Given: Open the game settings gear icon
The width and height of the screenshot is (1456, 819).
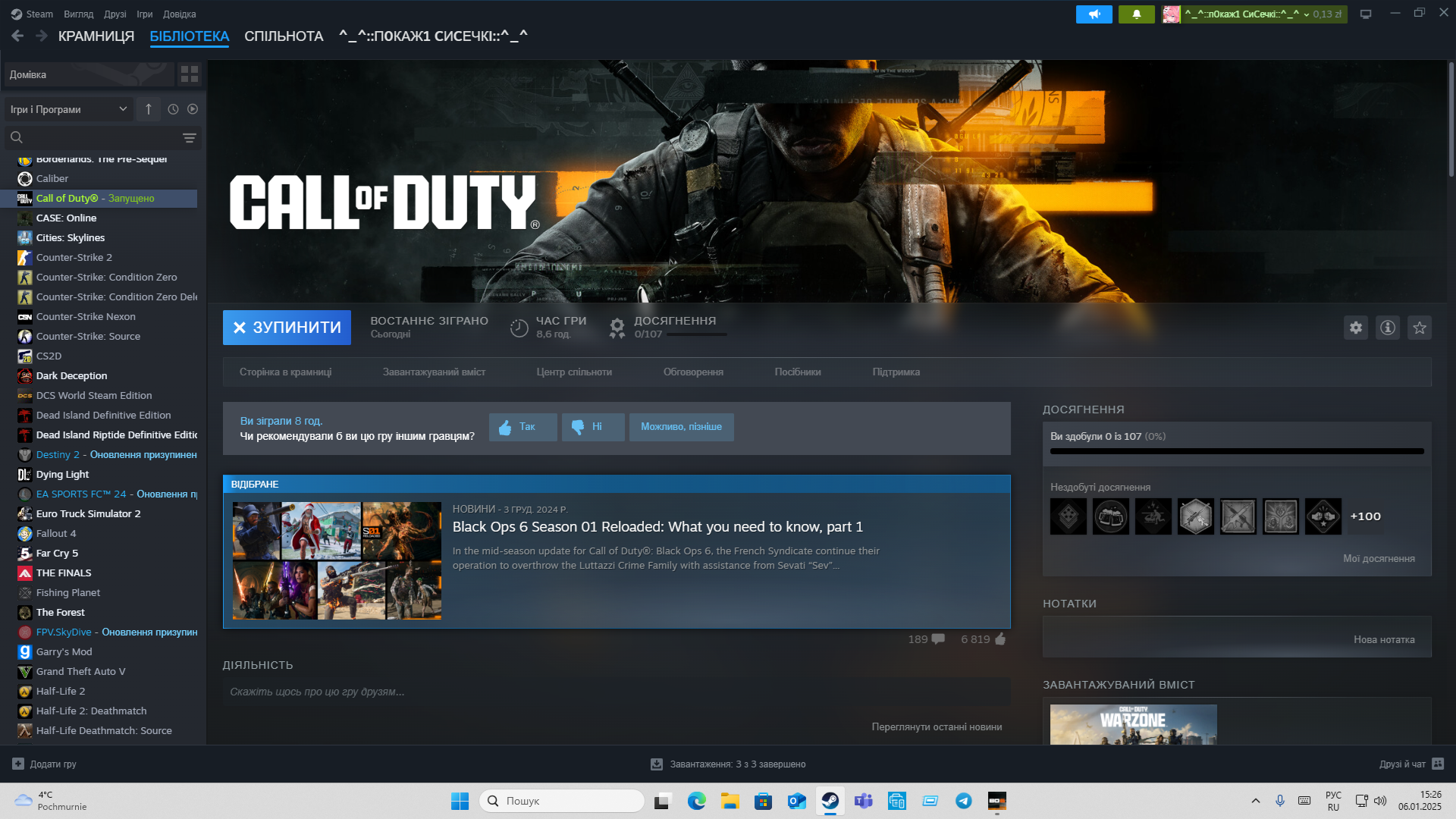Looking at the screenshot, I should coord(1356,328).
